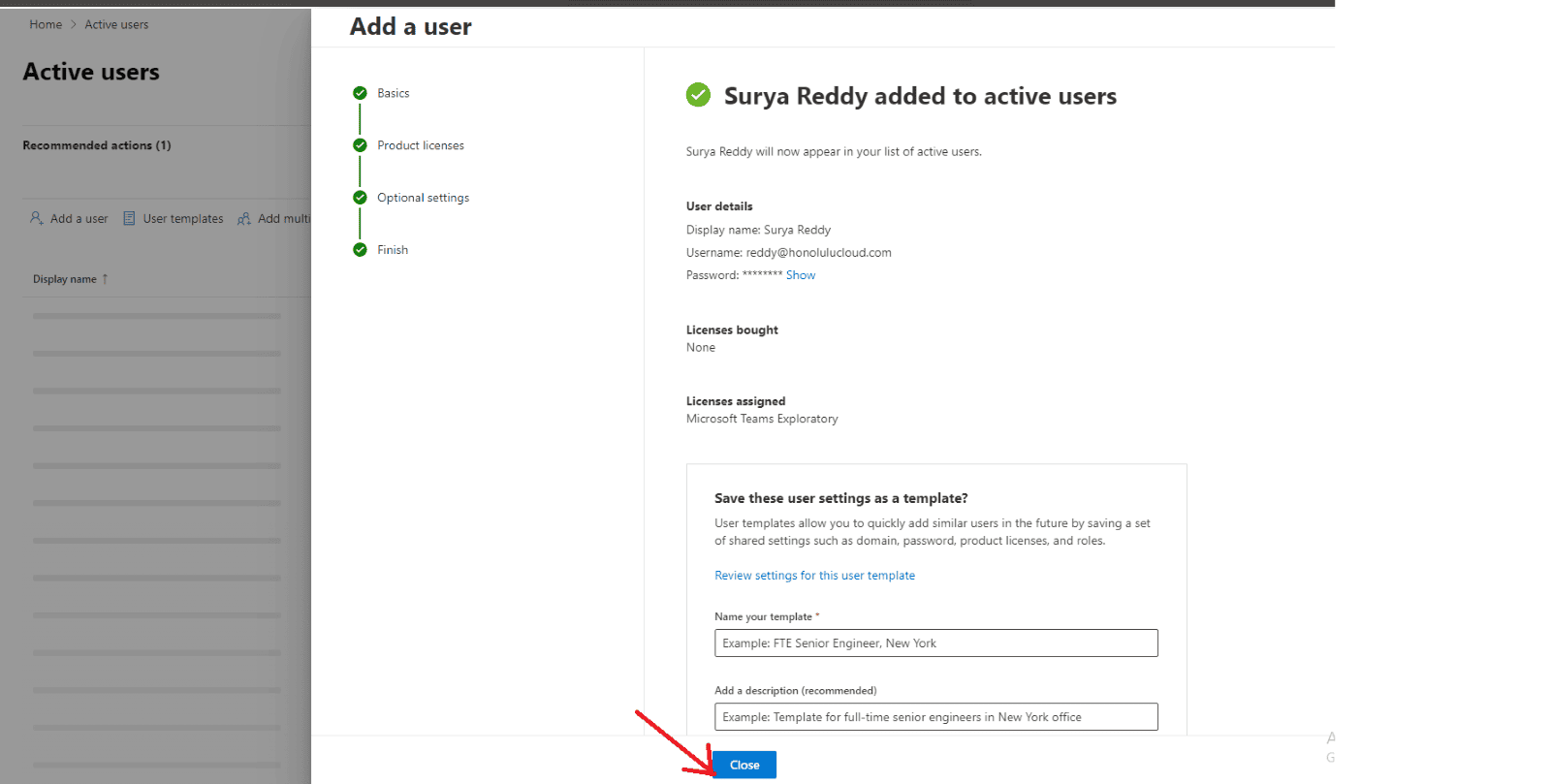The image size is (1551, 784).
Task: Click the Add multiple users icon
Action: tap(244, 218)
